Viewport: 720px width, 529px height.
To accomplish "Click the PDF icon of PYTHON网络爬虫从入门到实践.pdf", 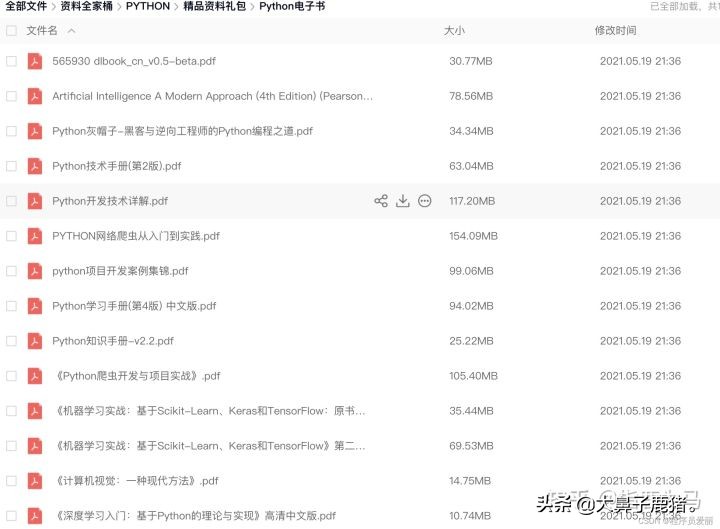I will tap(34, 236).
